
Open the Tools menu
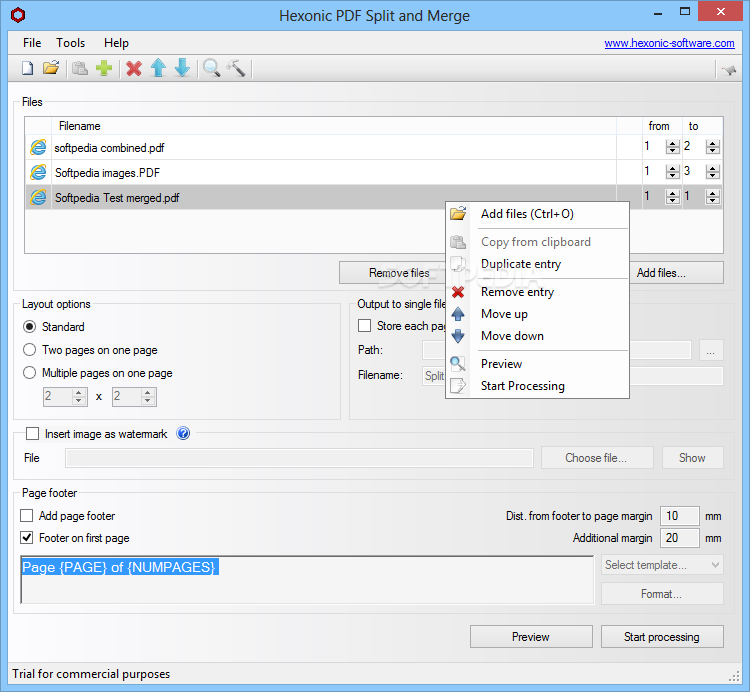point(70,43)
